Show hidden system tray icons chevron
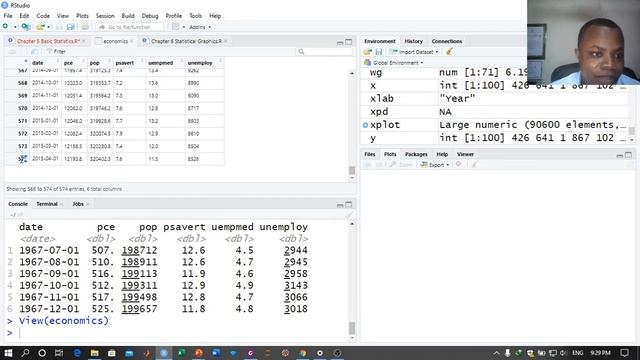This screenshot has width=640, height=360. tap(496, 353)
